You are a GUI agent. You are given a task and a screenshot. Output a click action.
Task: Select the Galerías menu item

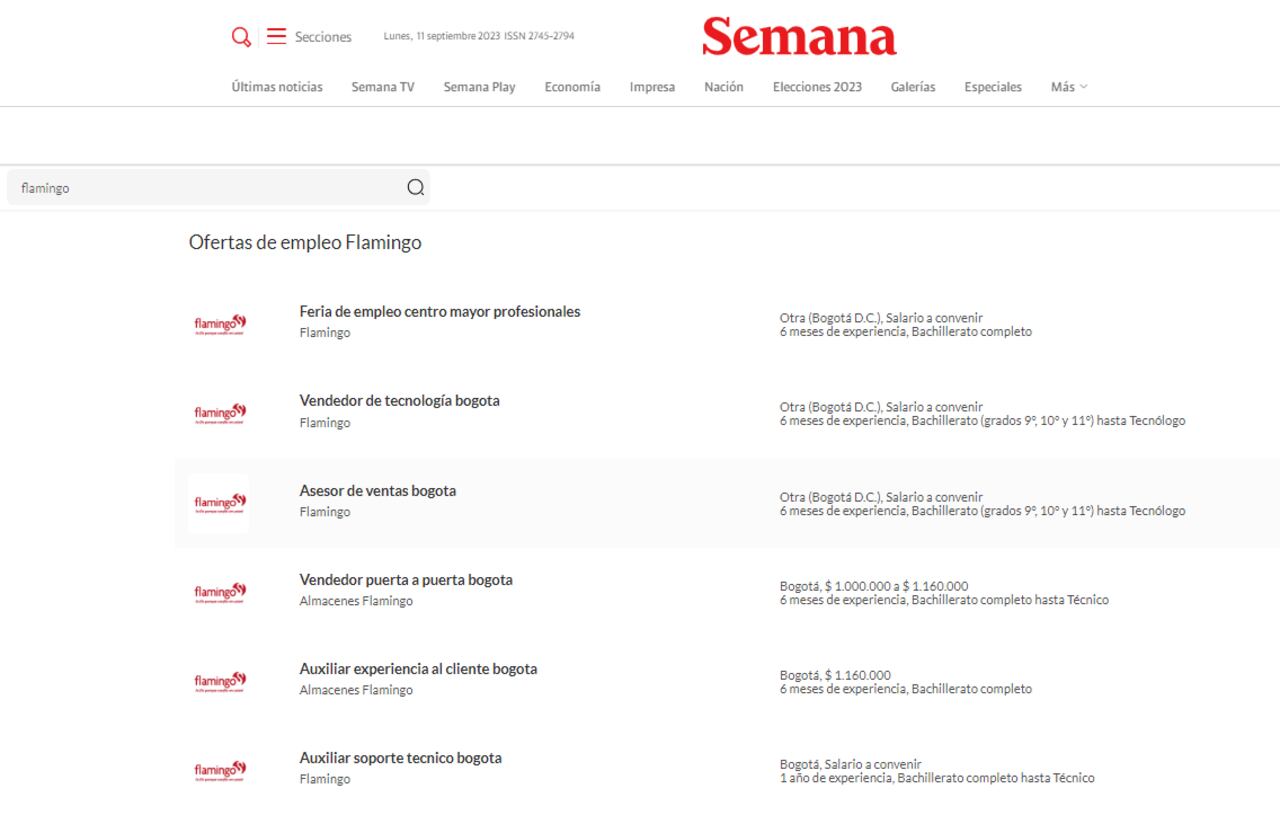tap(913, 87)
